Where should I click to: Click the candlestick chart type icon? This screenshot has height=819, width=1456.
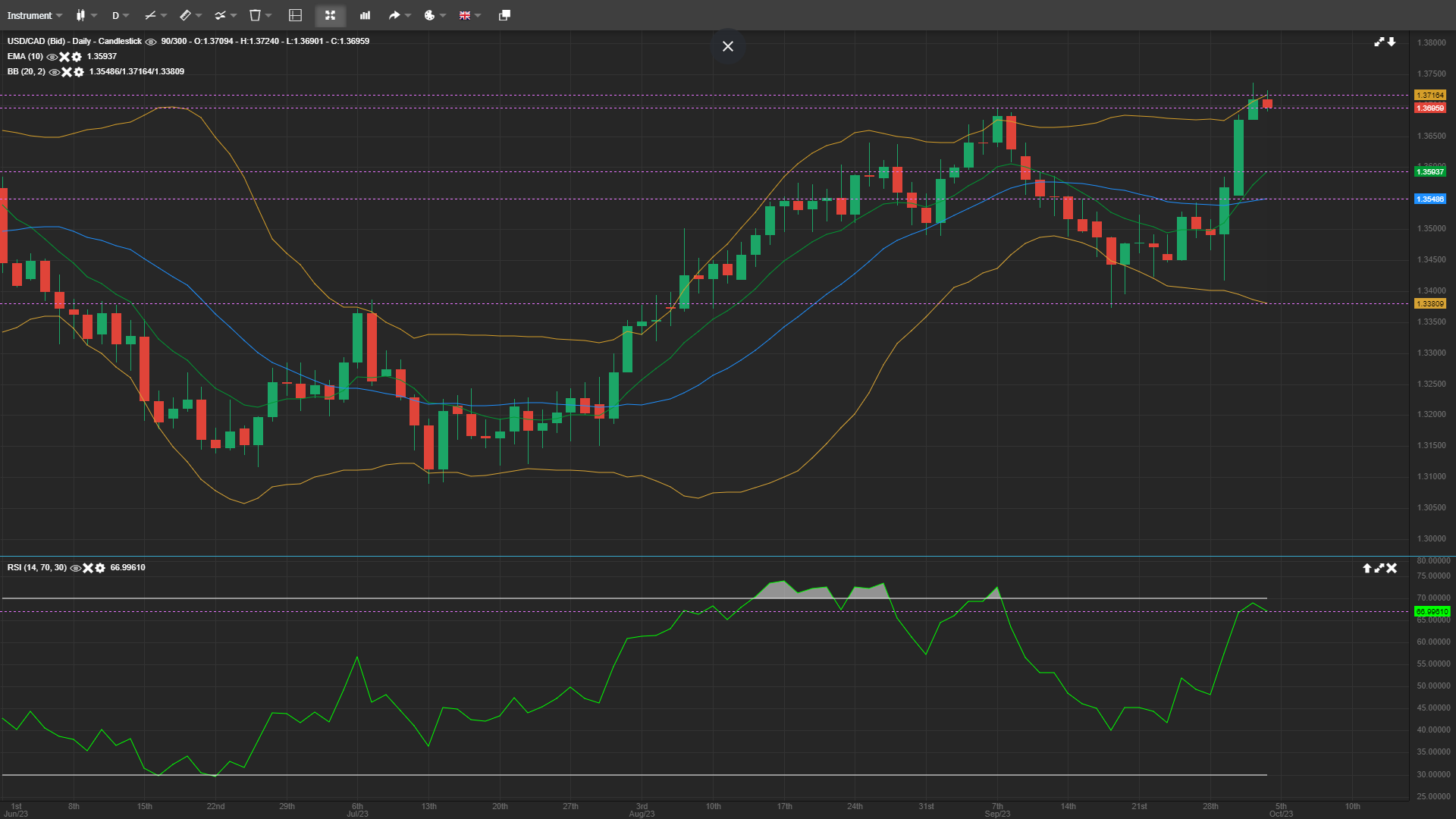[80, 15]
